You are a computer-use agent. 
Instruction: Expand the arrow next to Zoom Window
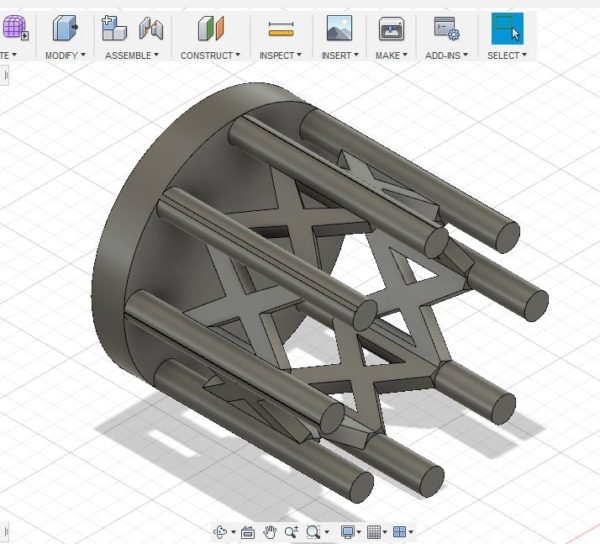coord(326,532)
